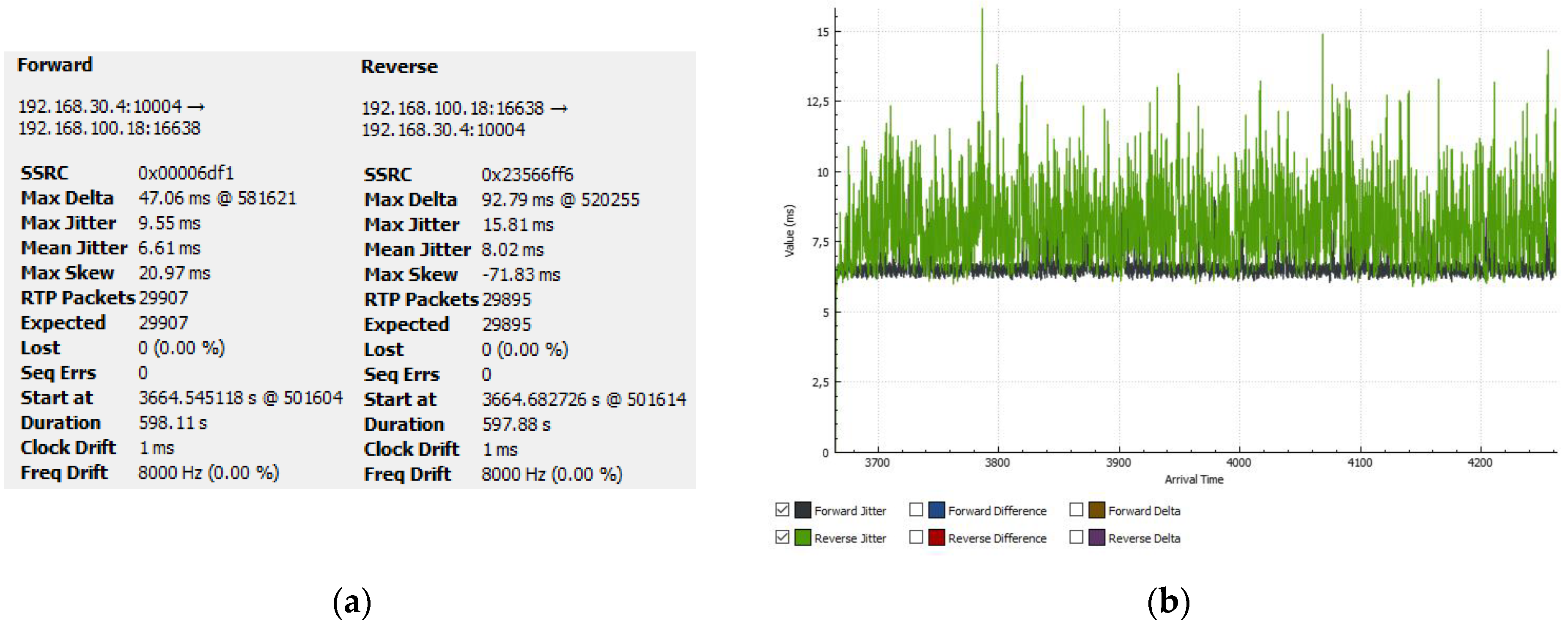Uncheck the Forward Jitter checkbox
Viewport: 1568px width, 627px height.
(782, 509)
